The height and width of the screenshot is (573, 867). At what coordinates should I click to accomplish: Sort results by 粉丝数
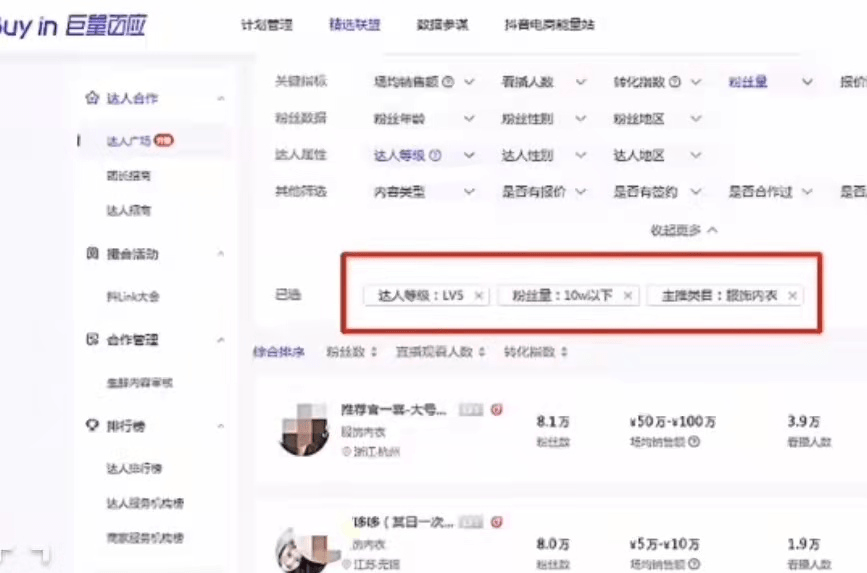click(x=352, y=352)
